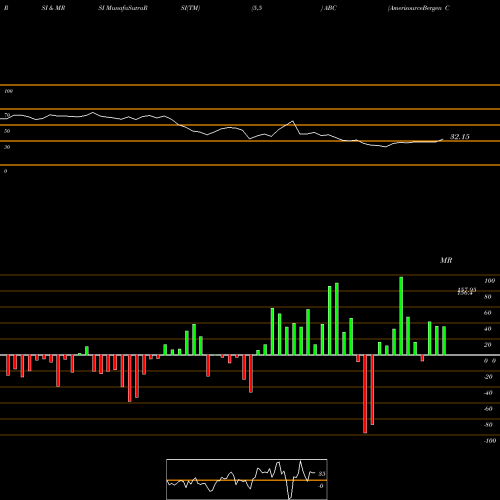500x500 pixels.
Task: Click the RSI value label 32.15
Action: (460, 137)
